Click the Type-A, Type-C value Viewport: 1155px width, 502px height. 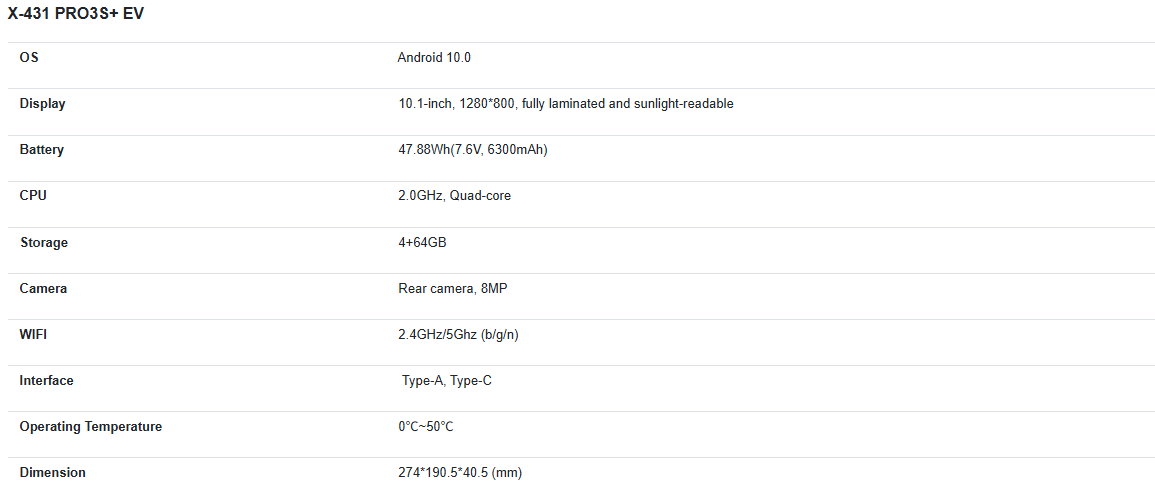click(447, 381)
